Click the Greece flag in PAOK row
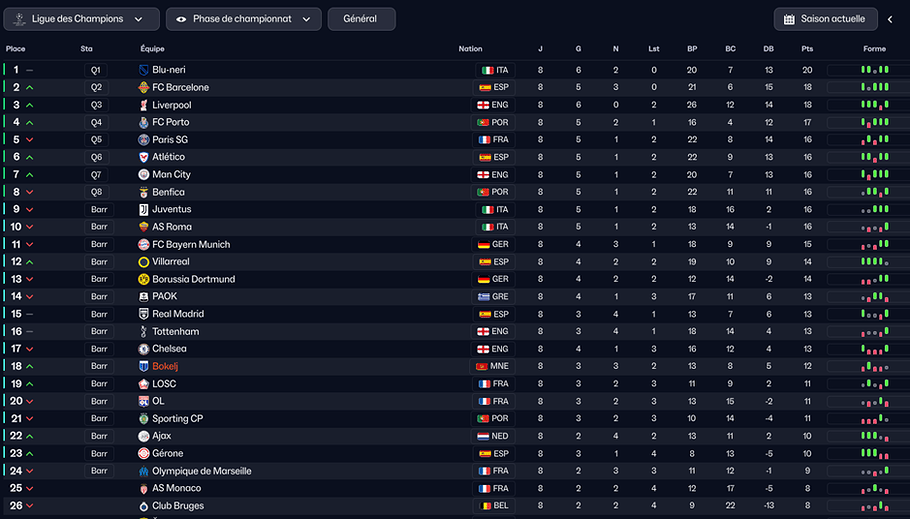The width and height of the screenshot is (910, 519). [x=485, y=297]
